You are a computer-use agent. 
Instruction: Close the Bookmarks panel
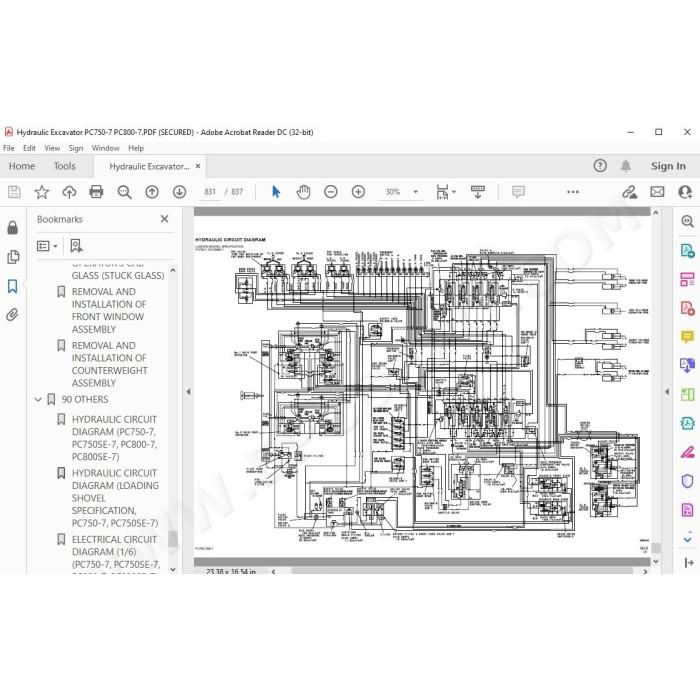point(164,219)
